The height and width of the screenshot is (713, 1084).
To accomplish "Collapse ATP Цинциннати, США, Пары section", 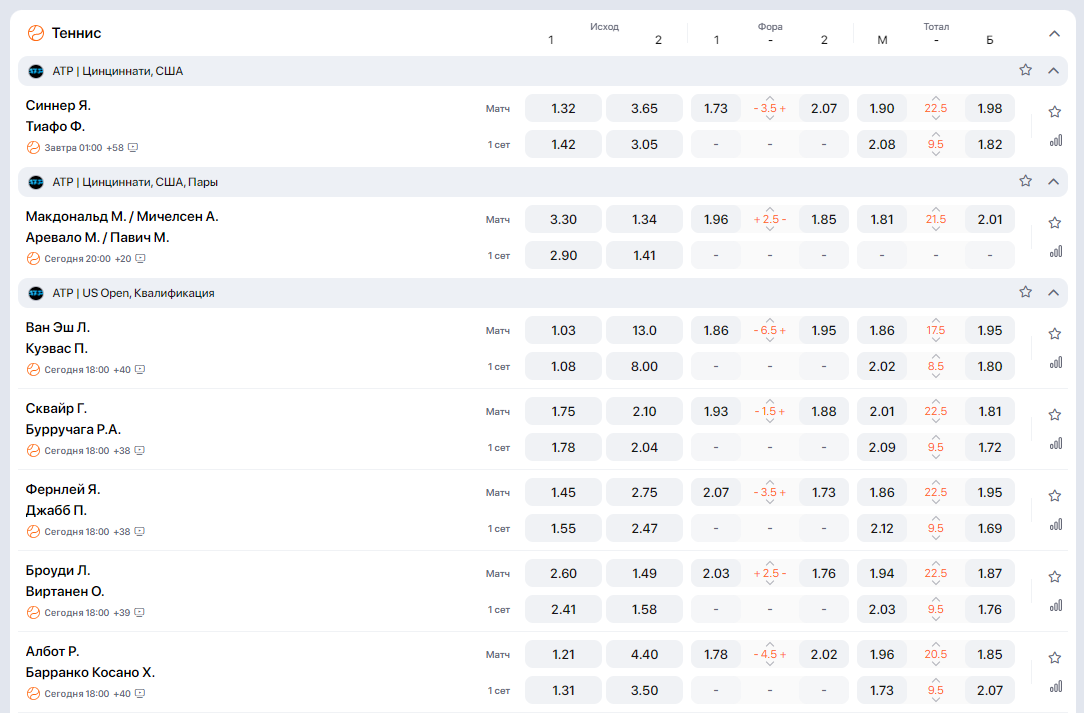I will (1053, 181).
